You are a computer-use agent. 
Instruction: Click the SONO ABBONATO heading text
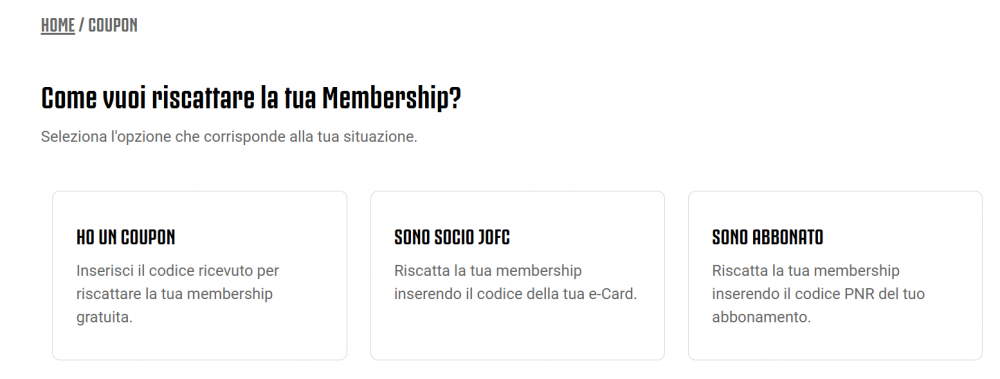click(767, 237)
